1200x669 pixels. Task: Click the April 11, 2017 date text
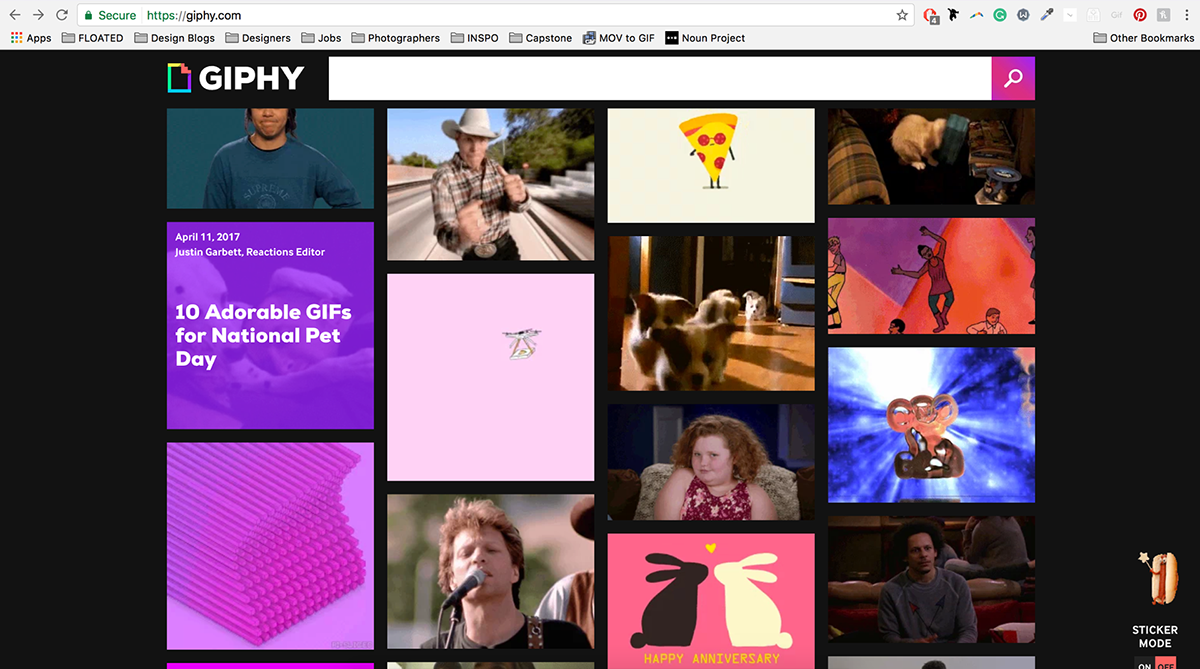205,237
